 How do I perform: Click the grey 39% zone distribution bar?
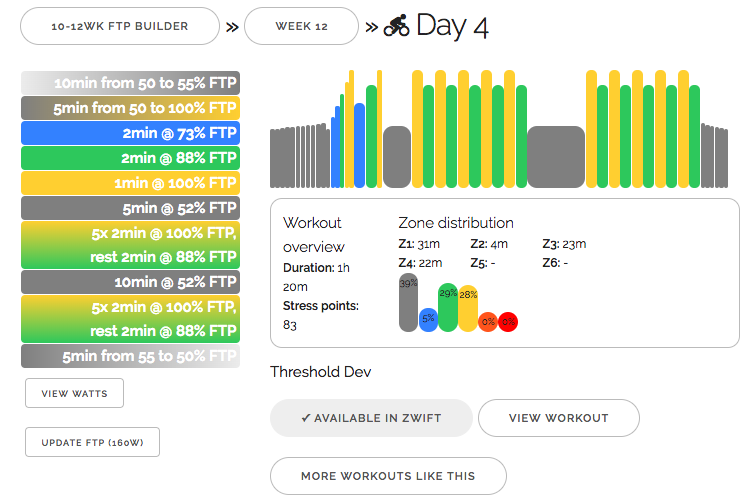click(x=408, y=305)
